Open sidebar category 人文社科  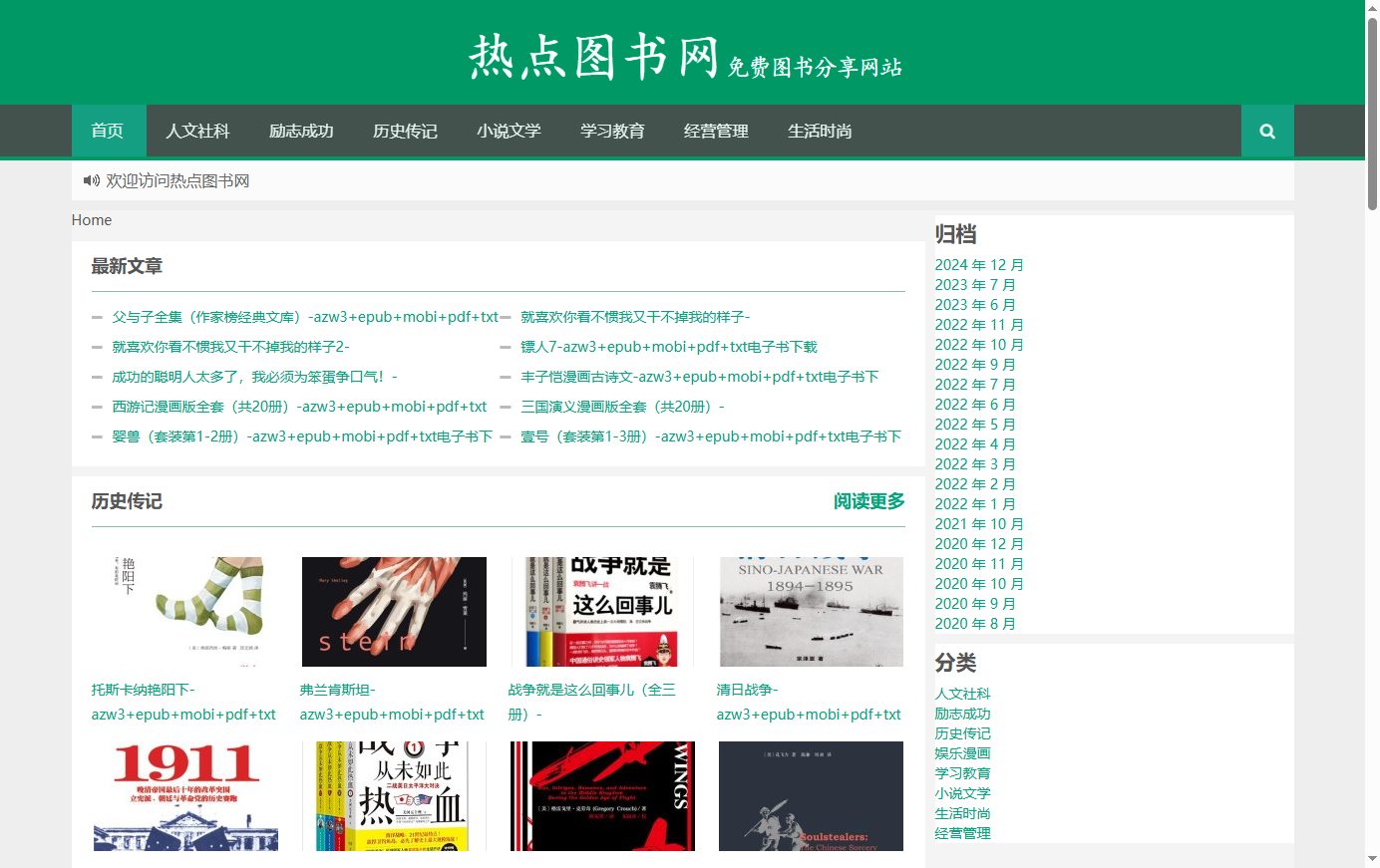pos(963,694)
